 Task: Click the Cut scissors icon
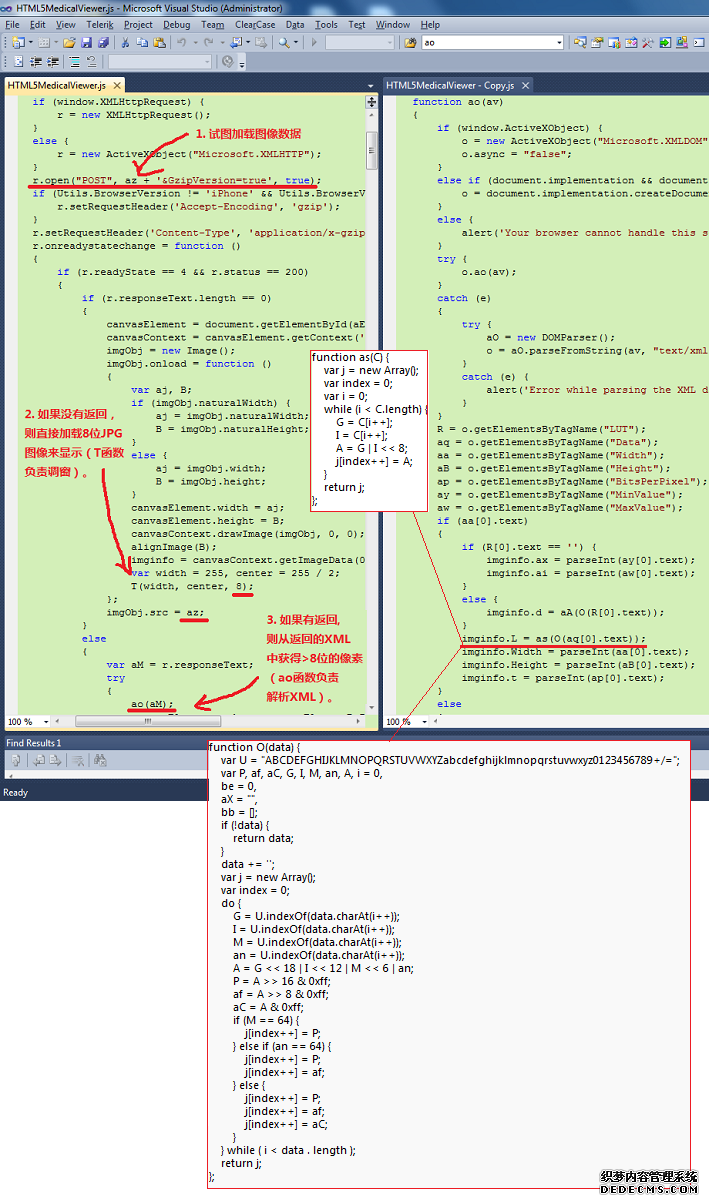(126, 43)
